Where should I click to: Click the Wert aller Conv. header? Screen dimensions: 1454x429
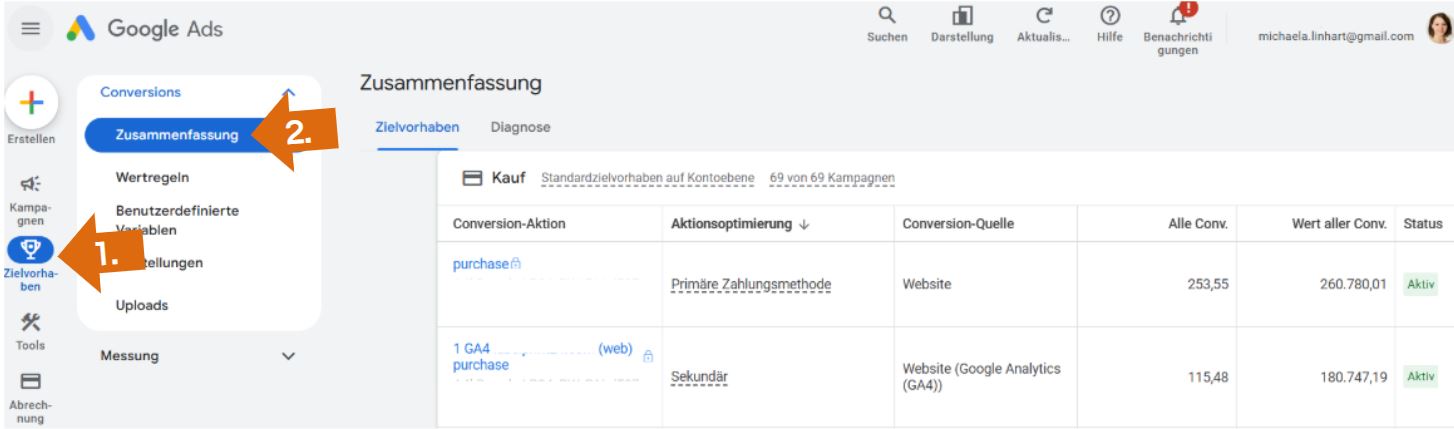tap(1339, 224)
